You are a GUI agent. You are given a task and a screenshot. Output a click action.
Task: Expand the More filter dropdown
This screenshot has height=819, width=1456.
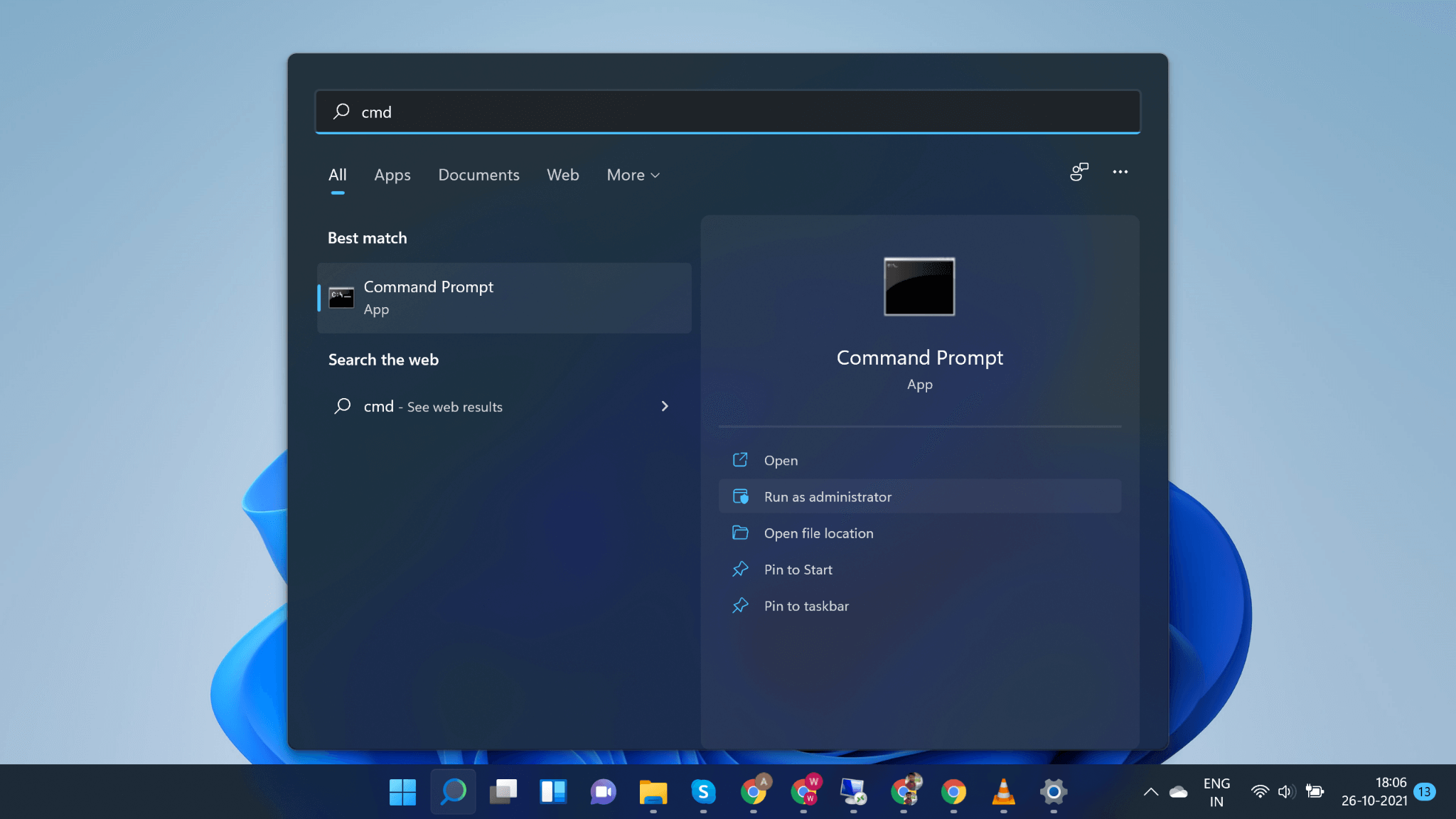pos(632,175)
